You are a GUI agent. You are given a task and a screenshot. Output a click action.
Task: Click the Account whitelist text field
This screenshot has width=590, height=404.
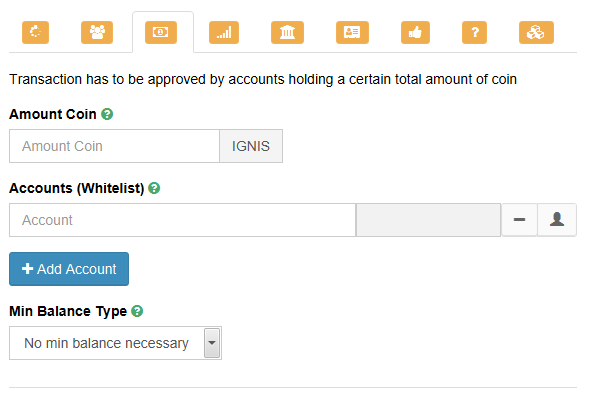pos(182,220)
